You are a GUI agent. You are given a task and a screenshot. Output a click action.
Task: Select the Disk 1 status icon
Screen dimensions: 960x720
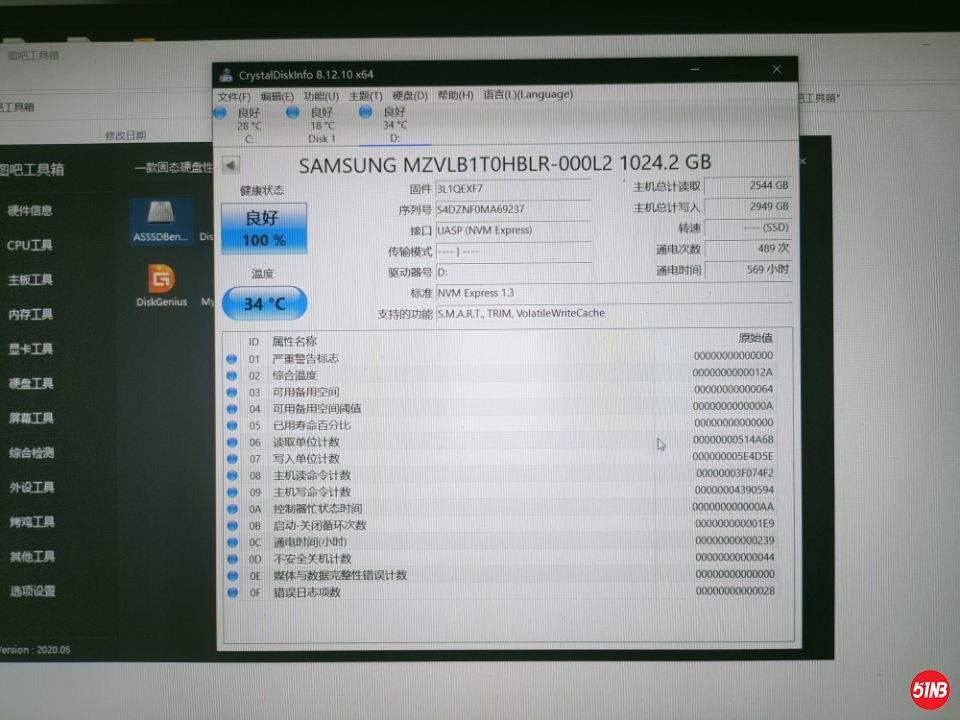pyautogui.click(x=293, y=113)
